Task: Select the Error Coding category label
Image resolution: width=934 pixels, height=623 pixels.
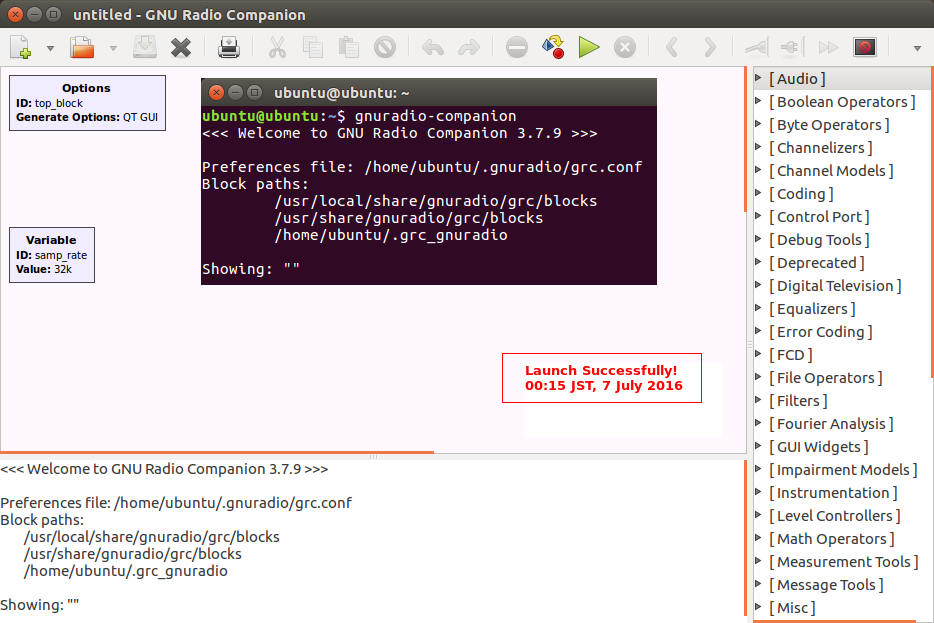Action: pyautogui.click(x=820, y=332)
